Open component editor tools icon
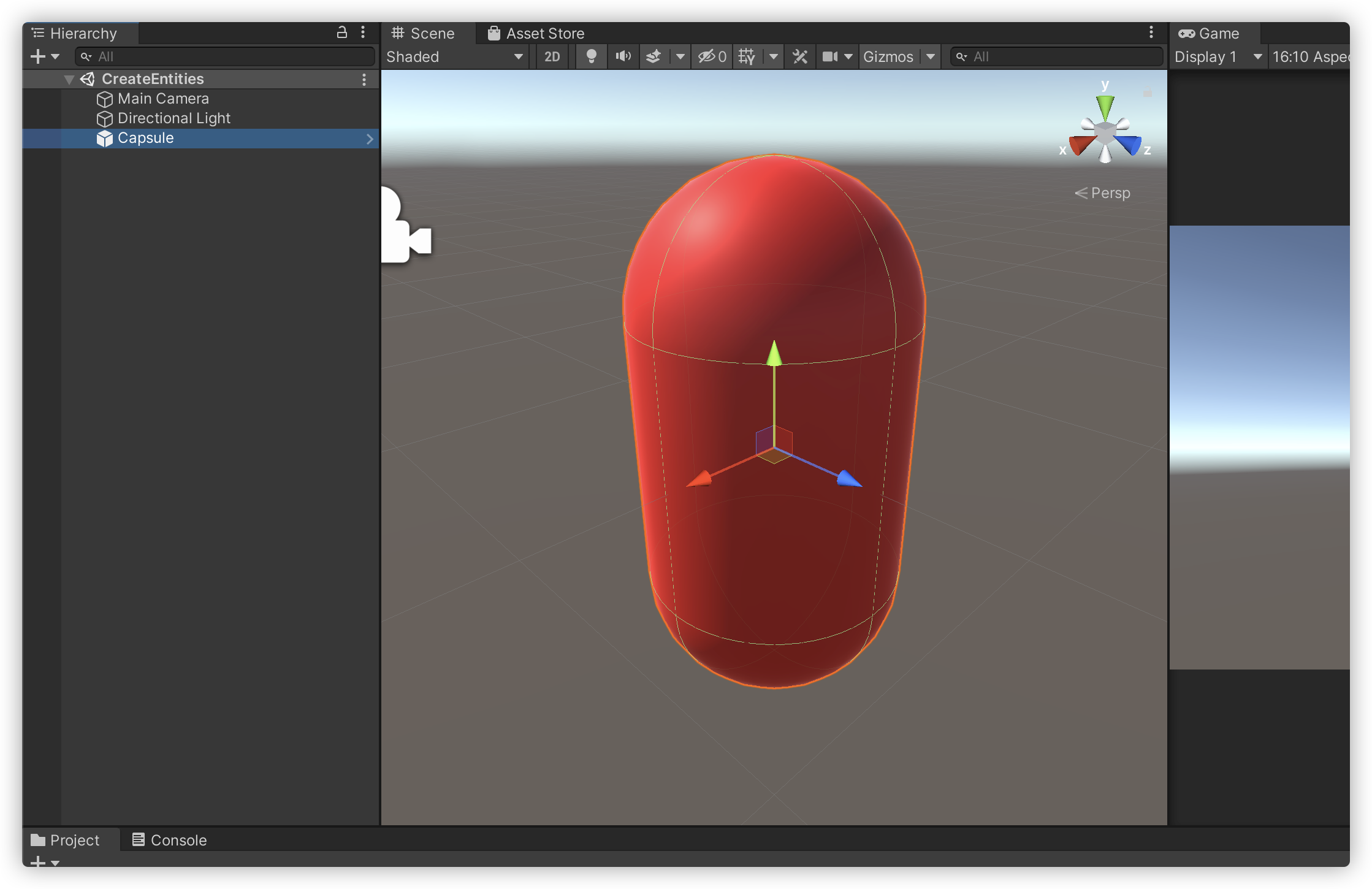 point(800,56)
